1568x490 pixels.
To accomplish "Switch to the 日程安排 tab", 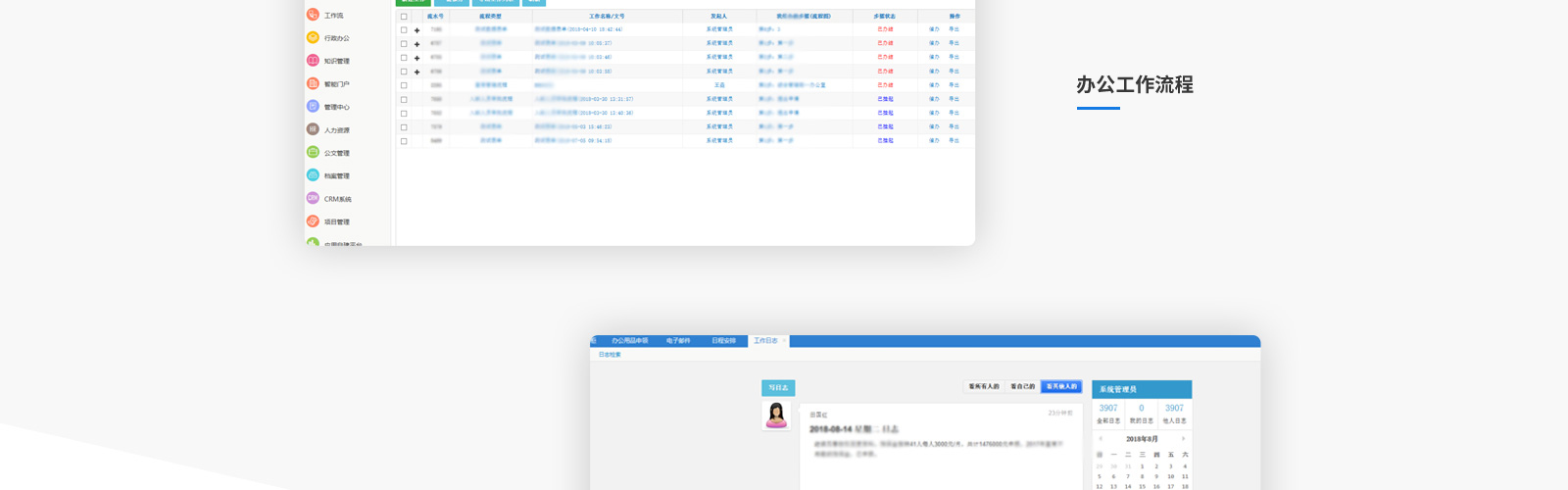I will tap(723, 341).
